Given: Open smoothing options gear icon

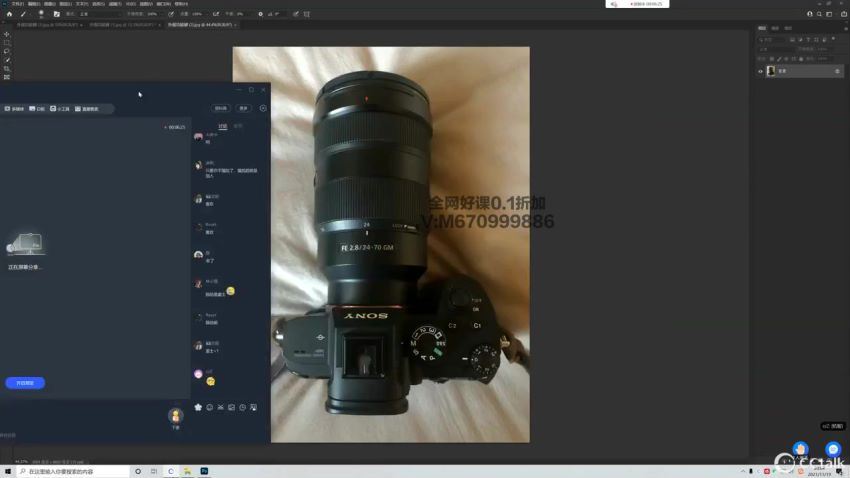Looking at the screenshot, I should pos(260,14).
